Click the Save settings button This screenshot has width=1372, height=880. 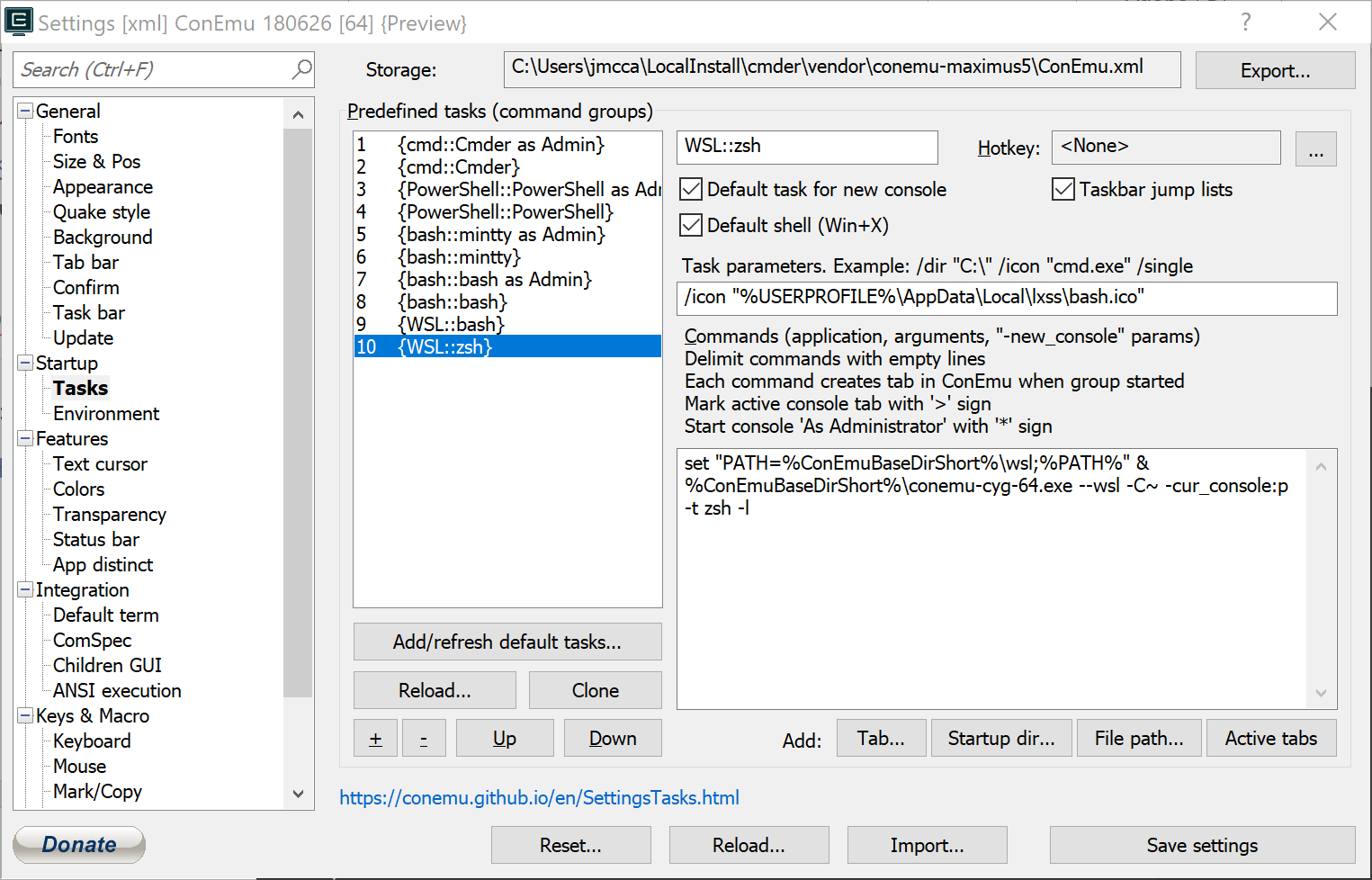(x=1202, y=845)
